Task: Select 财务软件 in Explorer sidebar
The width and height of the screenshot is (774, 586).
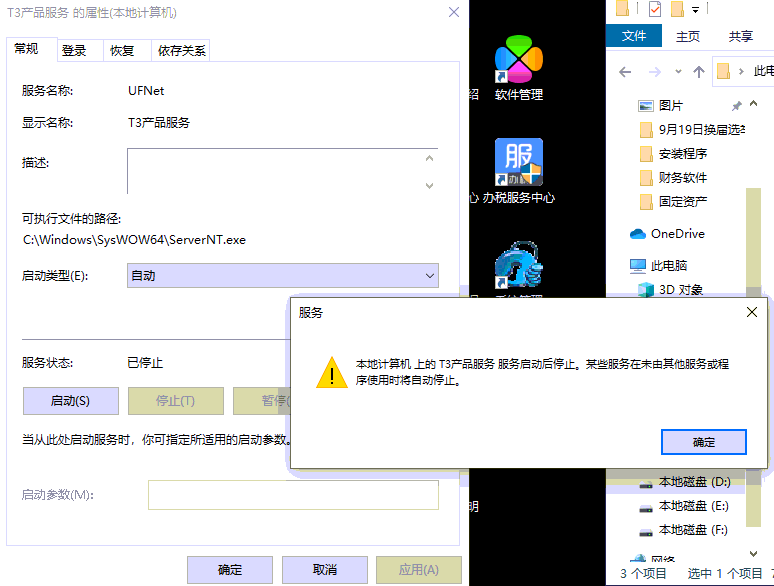Action: point(683,178)
